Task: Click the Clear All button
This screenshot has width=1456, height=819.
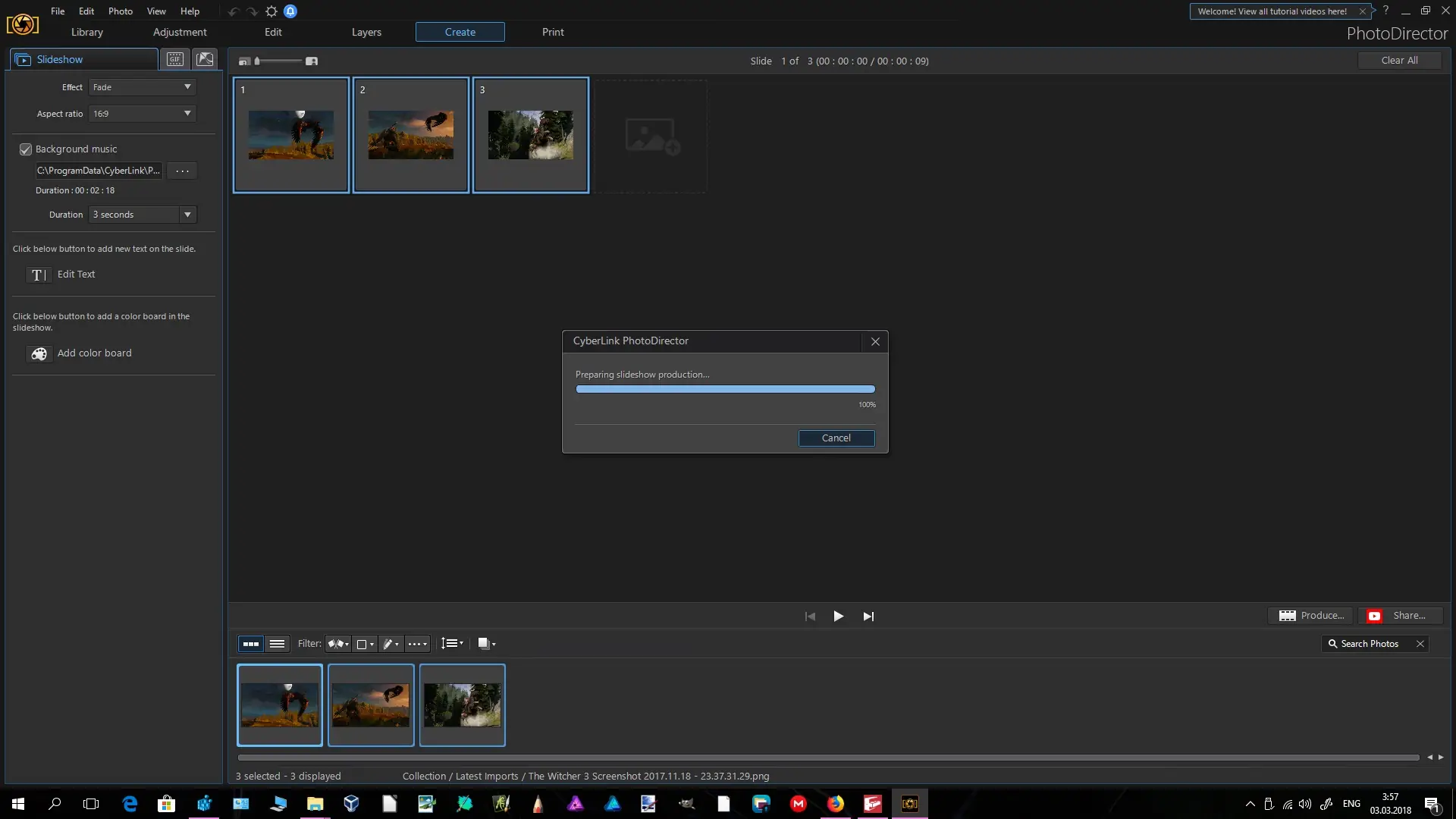Action: click(1398, 61)
